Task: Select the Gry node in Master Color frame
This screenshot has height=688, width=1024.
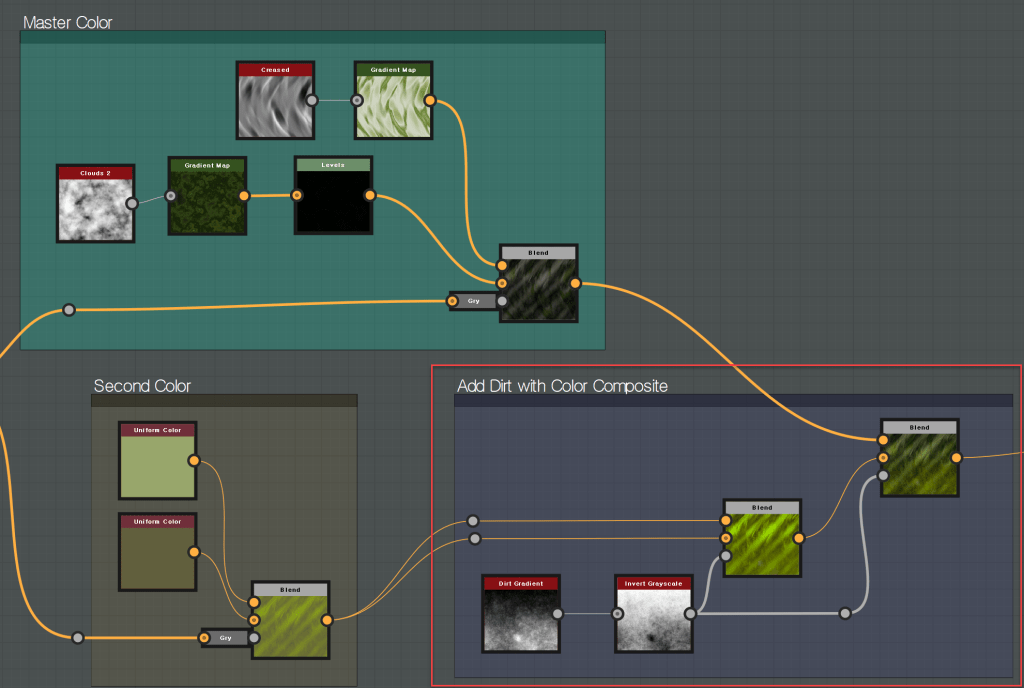Action: pos(474,300)
